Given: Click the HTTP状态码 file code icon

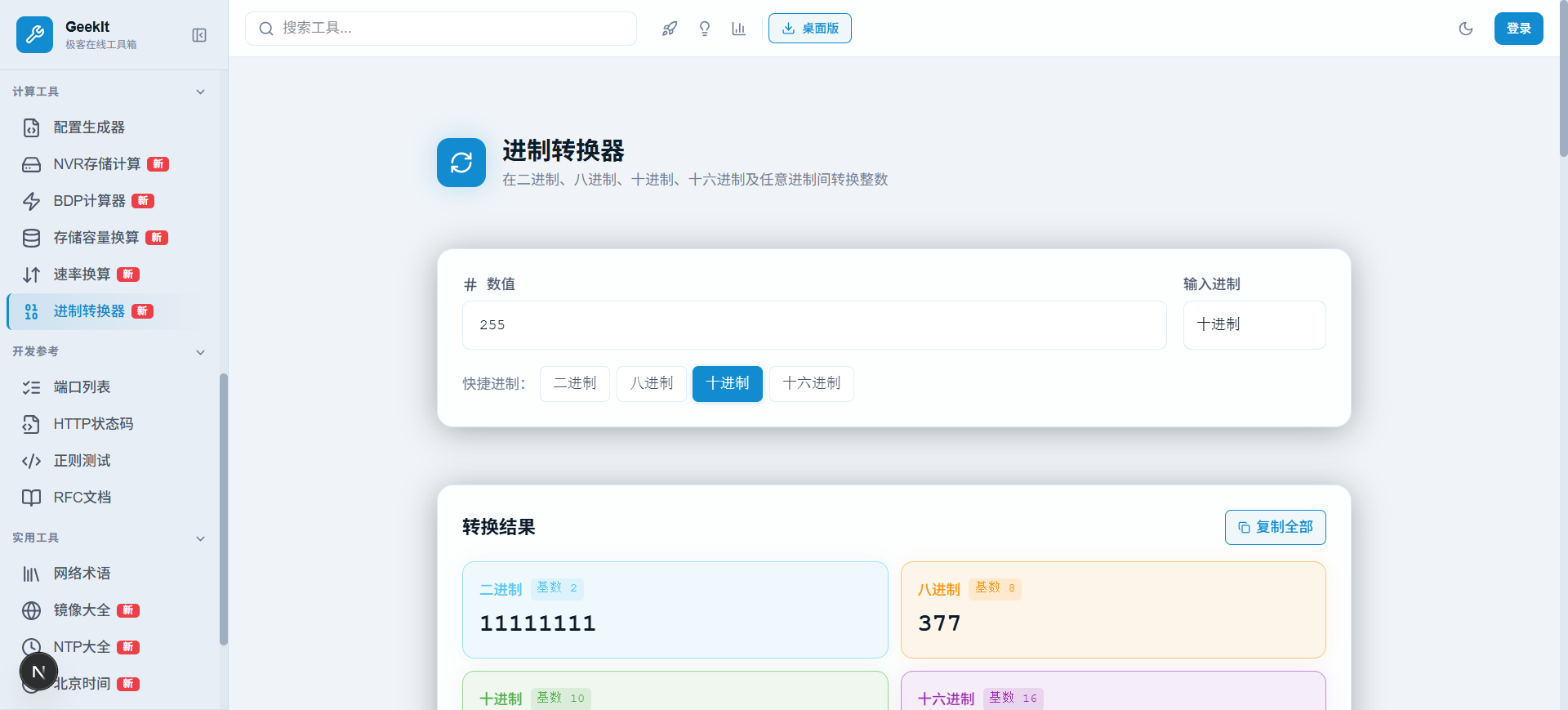Looking at the screenshot, I should [31, 424].
